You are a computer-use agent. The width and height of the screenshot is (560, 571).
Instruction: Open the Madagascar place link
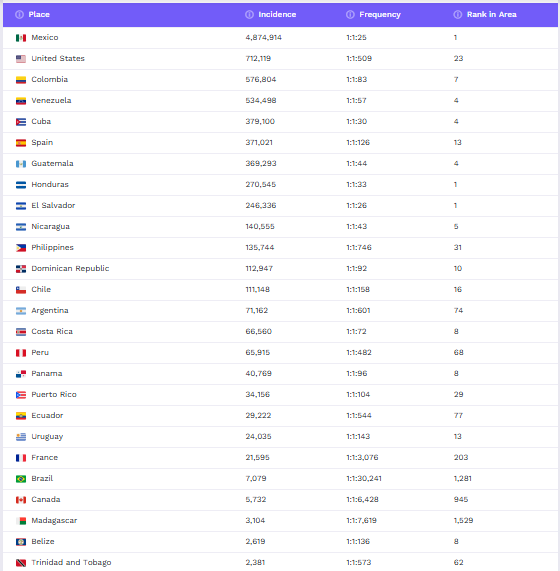click(x=54, y=520)
